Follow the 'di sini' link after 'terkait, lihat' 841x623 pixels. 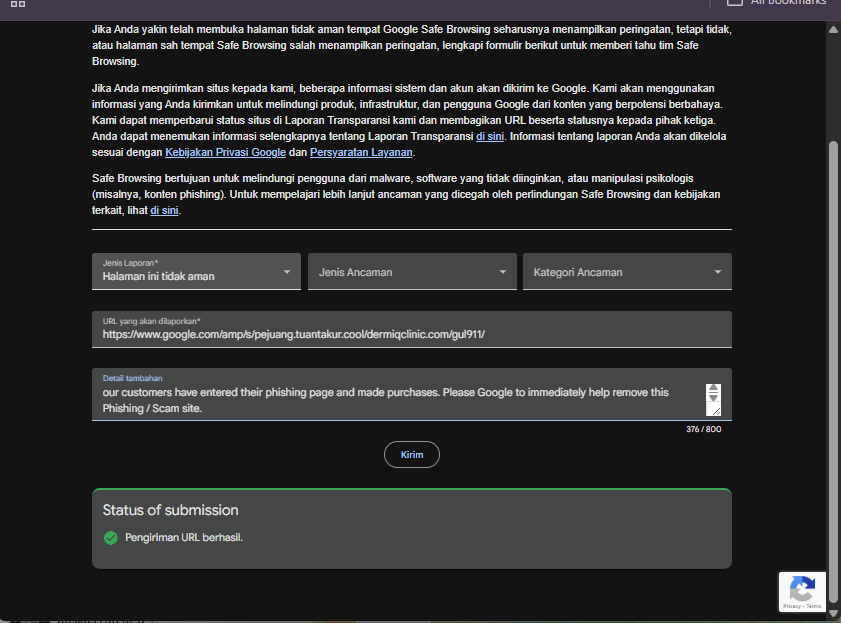[x=164, y=210]
